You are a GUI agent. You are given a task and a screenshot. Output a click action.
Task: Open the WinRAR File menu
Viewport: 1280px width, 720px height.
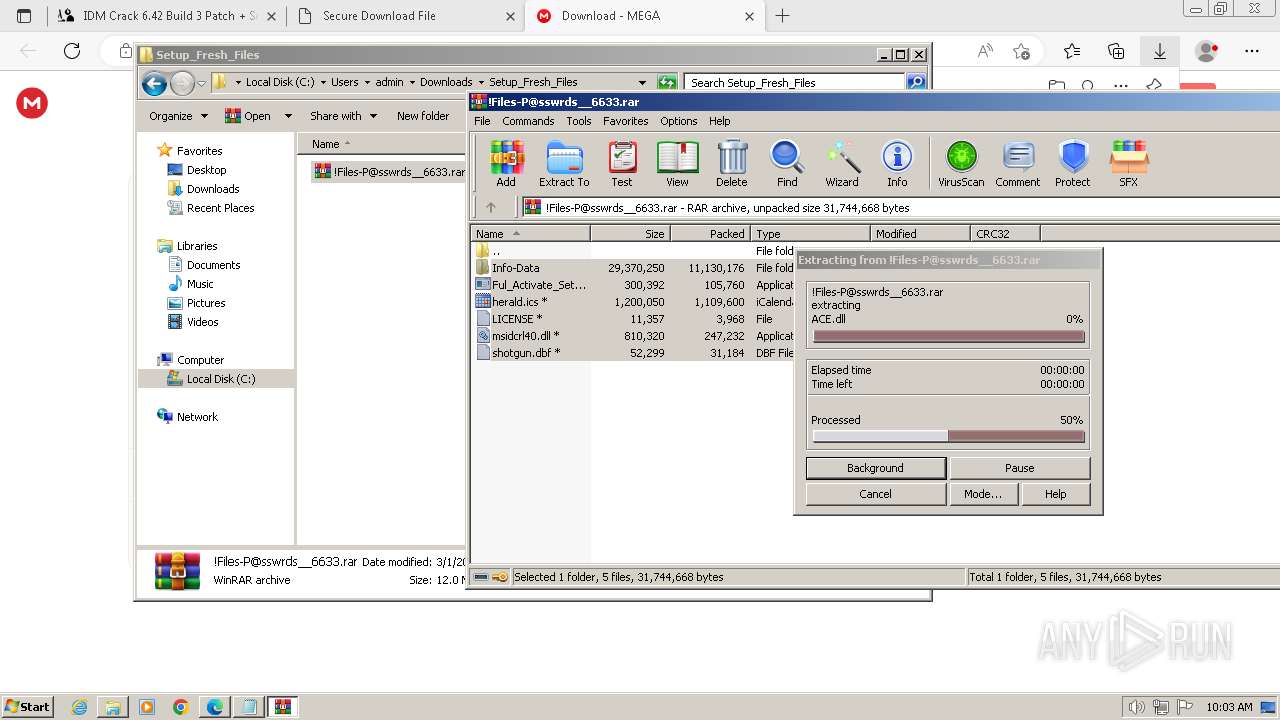[x=482, y=121]
